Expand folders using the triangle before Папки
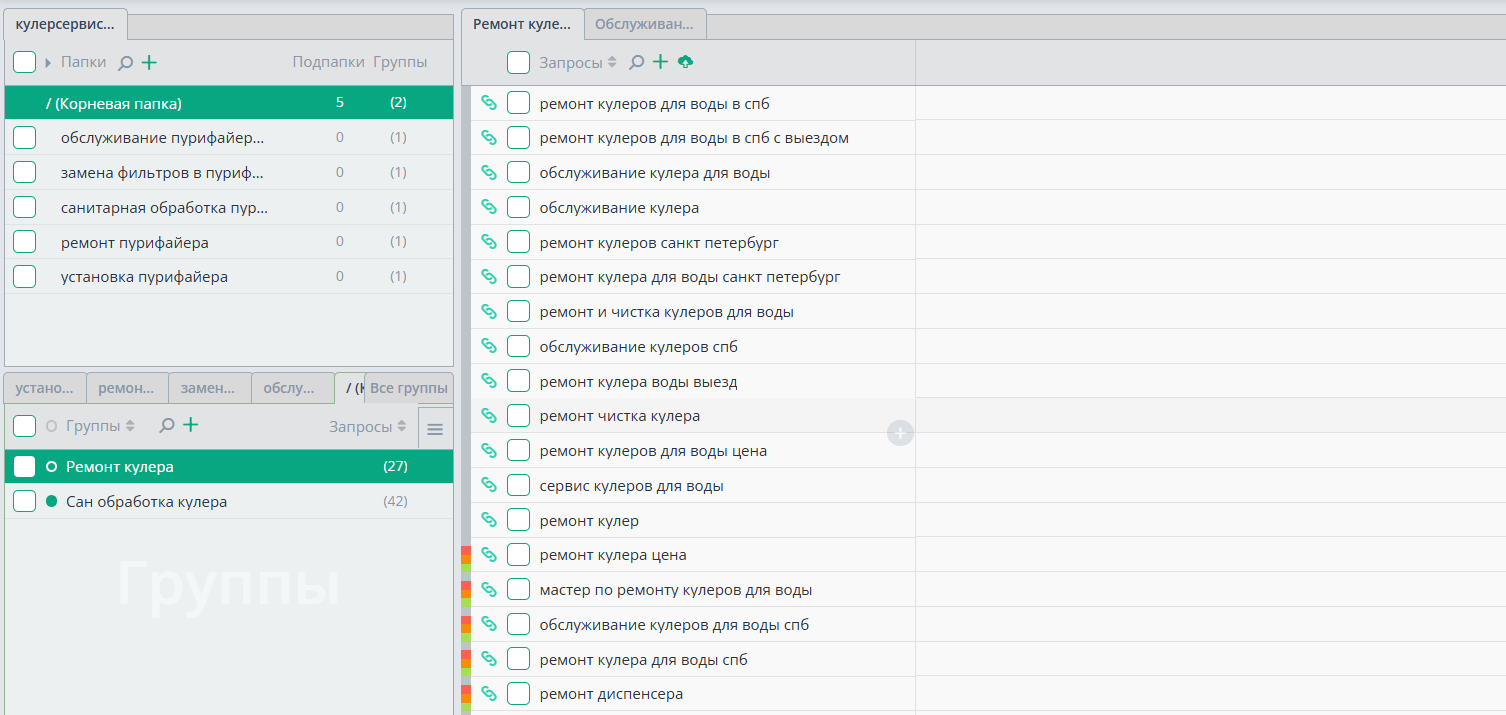 coord(48,63)
